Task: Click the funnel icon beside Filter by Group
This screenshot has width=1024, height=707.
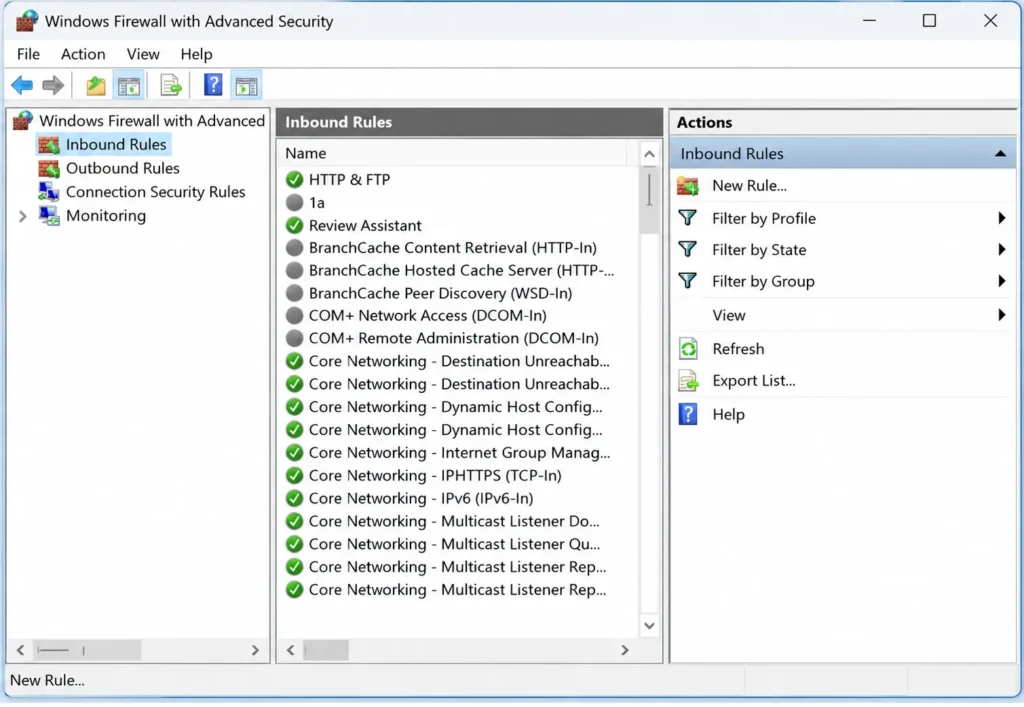Action: [x=687, y=281]
